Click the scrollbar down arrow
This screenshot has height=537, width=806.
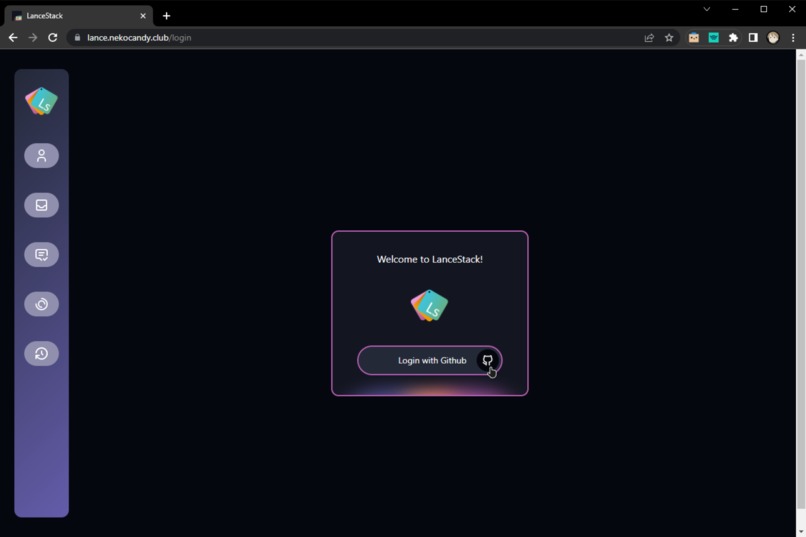[801, 532]
